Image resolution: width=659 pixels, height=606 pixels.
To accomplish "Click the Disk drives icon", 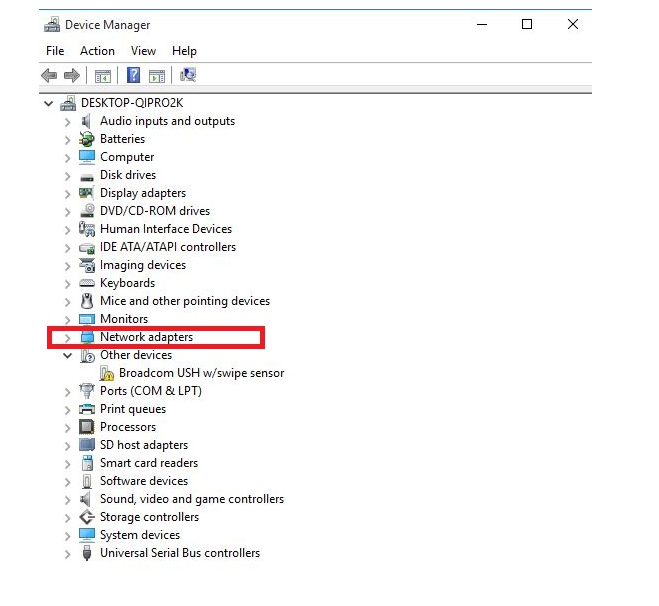I will pos(87,178).
